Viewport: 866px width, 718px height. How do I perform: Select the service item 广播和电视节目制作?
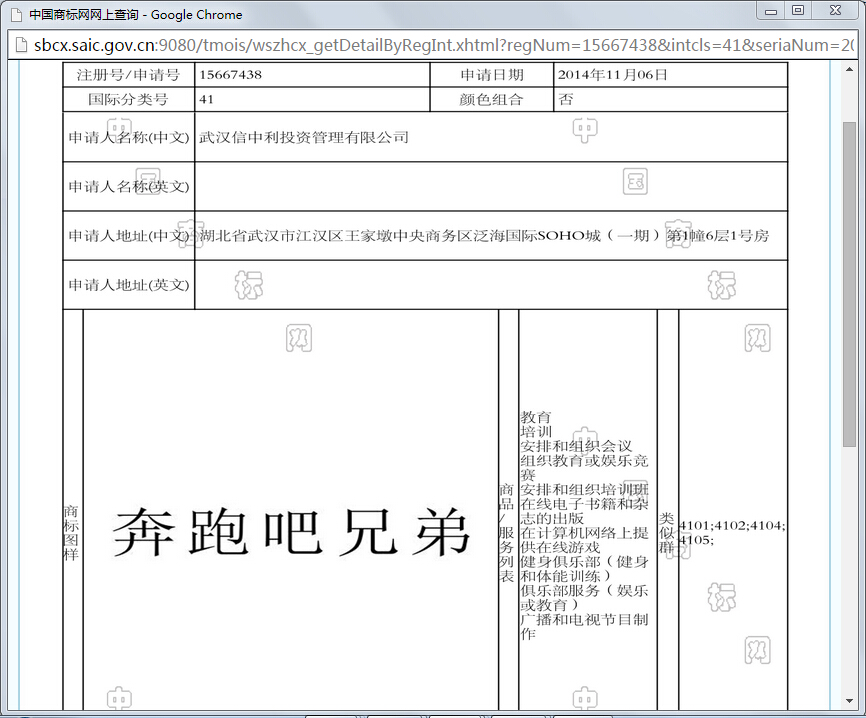(x=584, y=626)
